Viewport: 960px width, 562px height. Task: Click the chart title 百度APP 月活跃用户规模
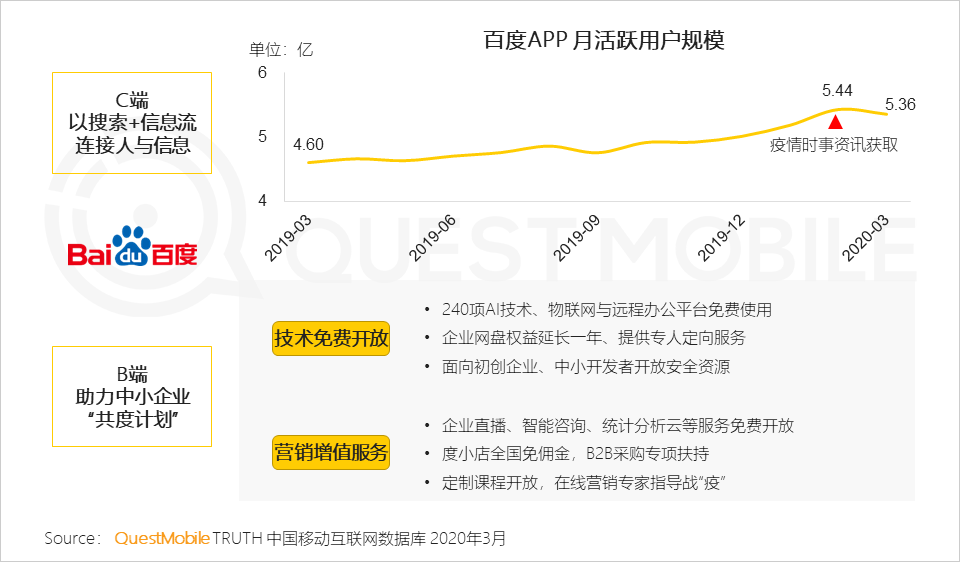(x=603, y=41)
